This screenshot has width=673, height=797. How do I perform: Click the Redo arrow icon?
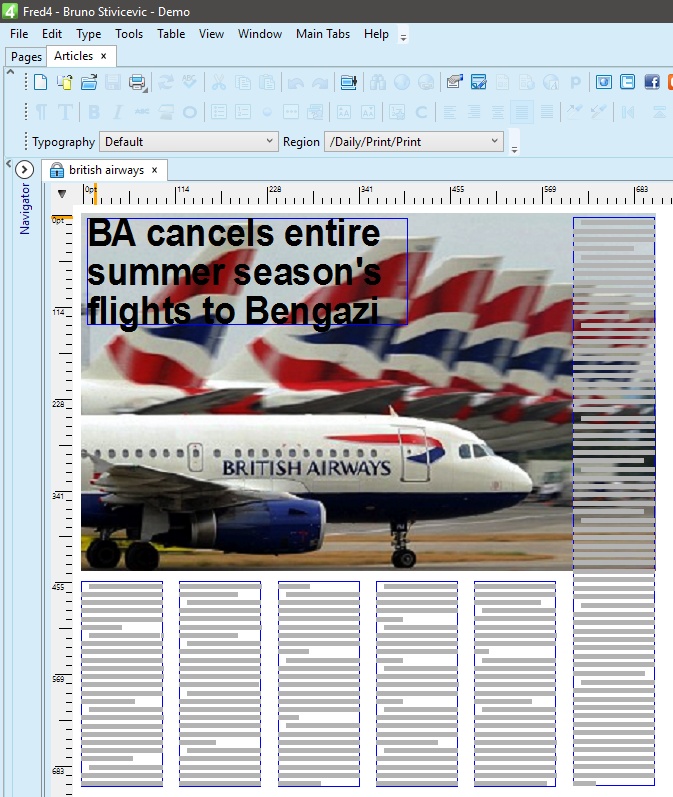(x=320, y=82)
